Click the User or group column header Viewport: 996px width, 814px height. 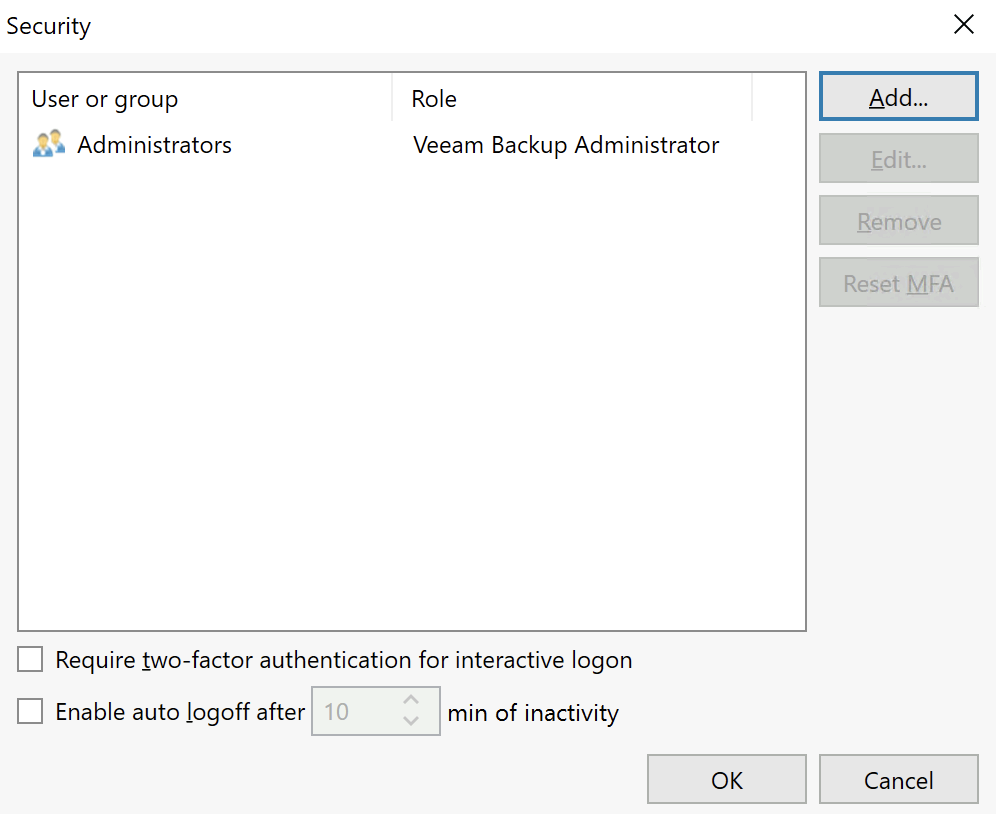103,98
